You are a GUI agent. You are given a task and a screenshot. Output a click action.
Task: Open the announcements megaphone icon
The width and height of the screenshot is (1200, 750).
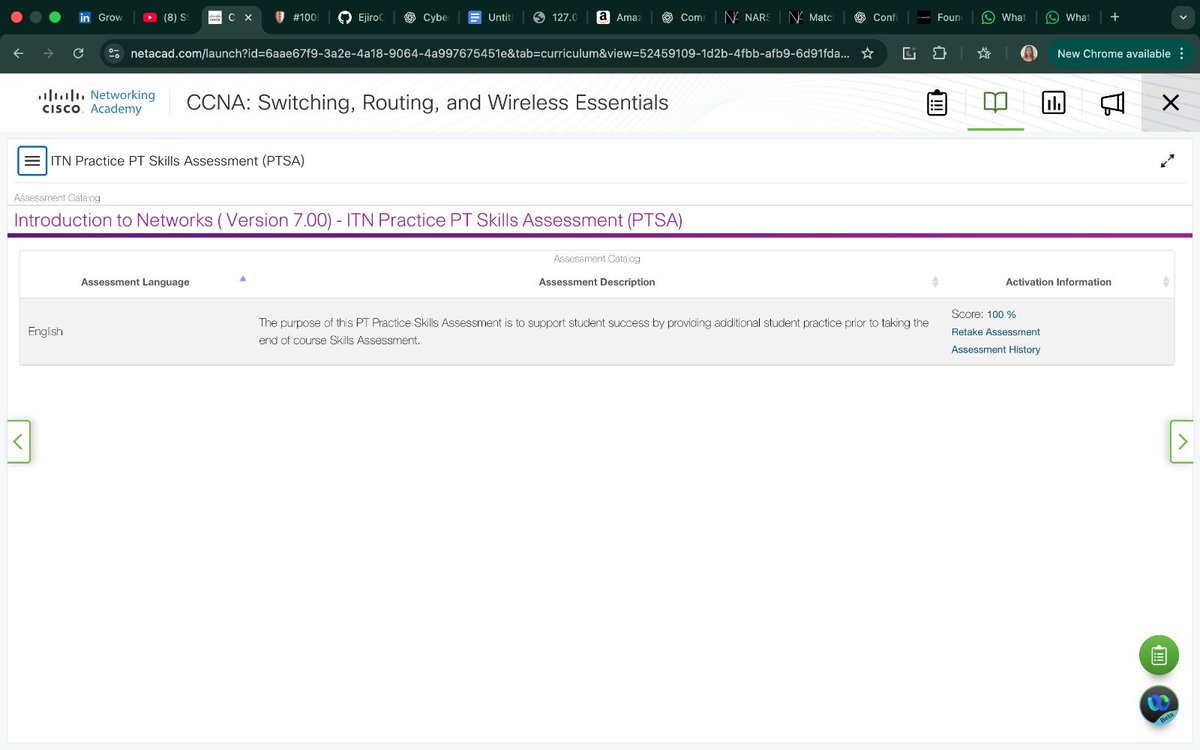click(x=1112, y=103)
